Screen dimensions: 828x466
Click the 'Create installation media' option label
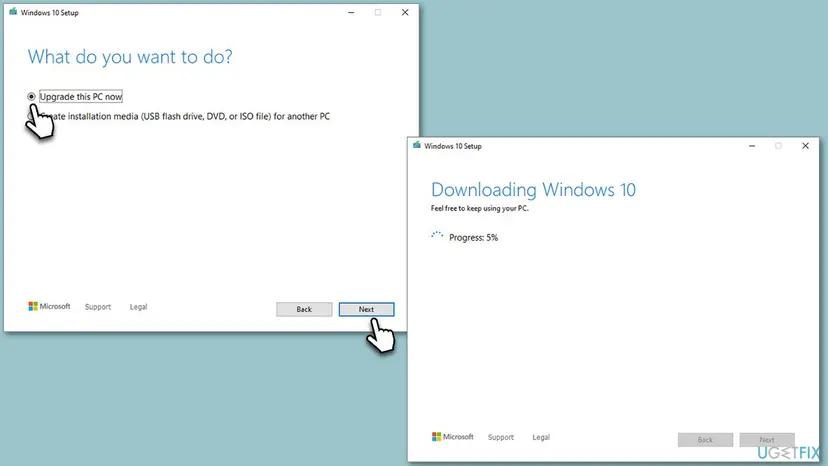tap(184, 116)
